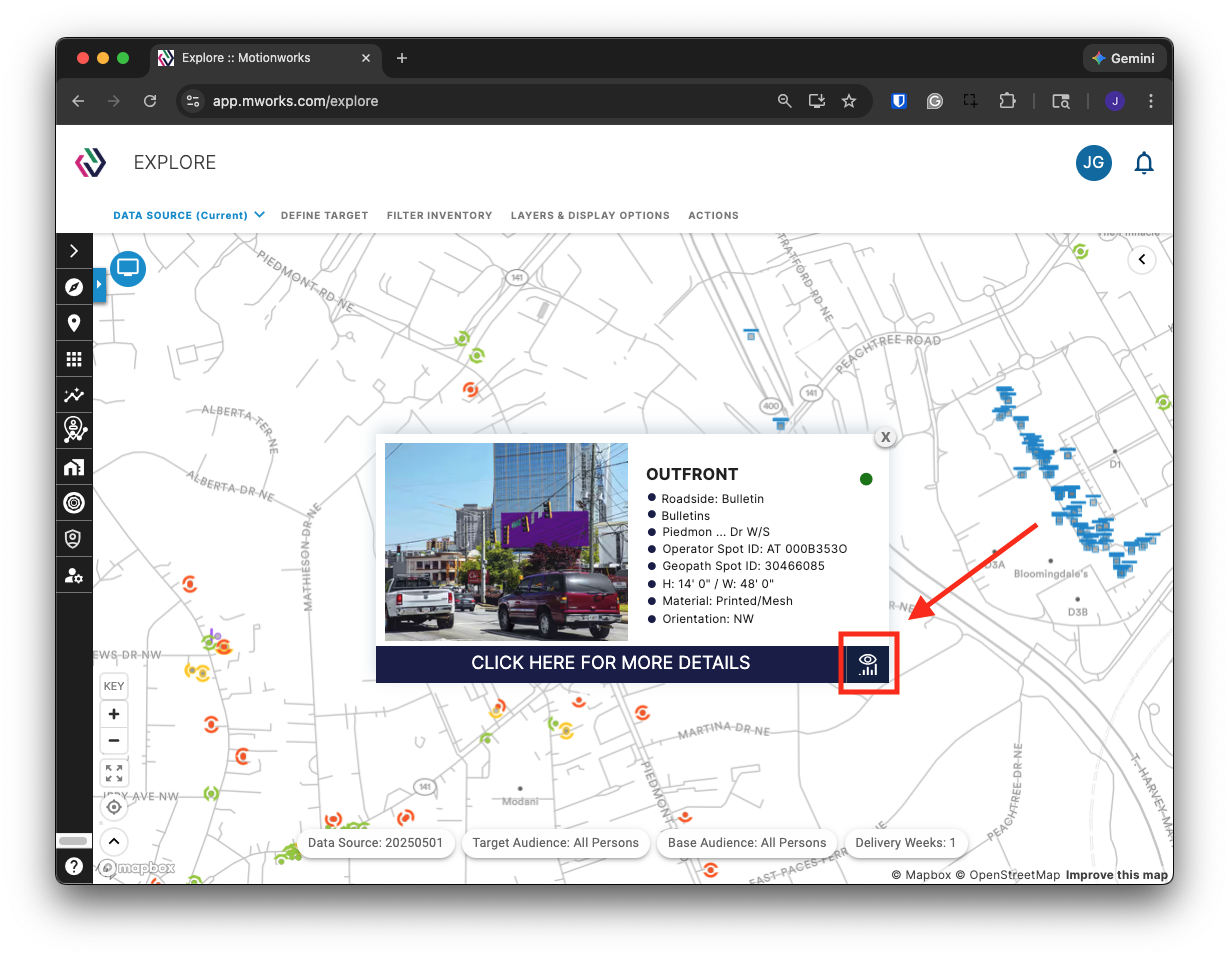Open the sparkle trend chart sidebar icon
1229x958 pixels.
[74, 395]
